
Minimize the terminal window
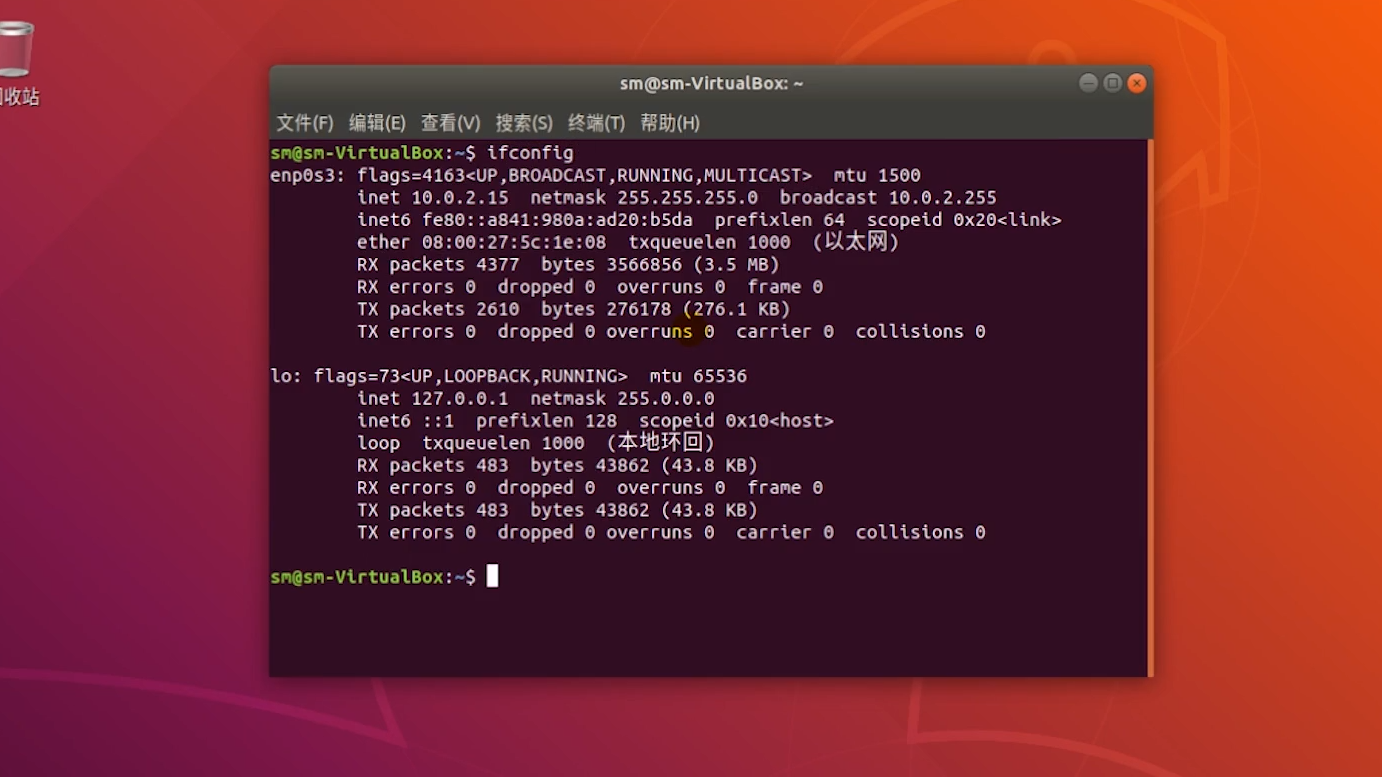coord(1088,83)
